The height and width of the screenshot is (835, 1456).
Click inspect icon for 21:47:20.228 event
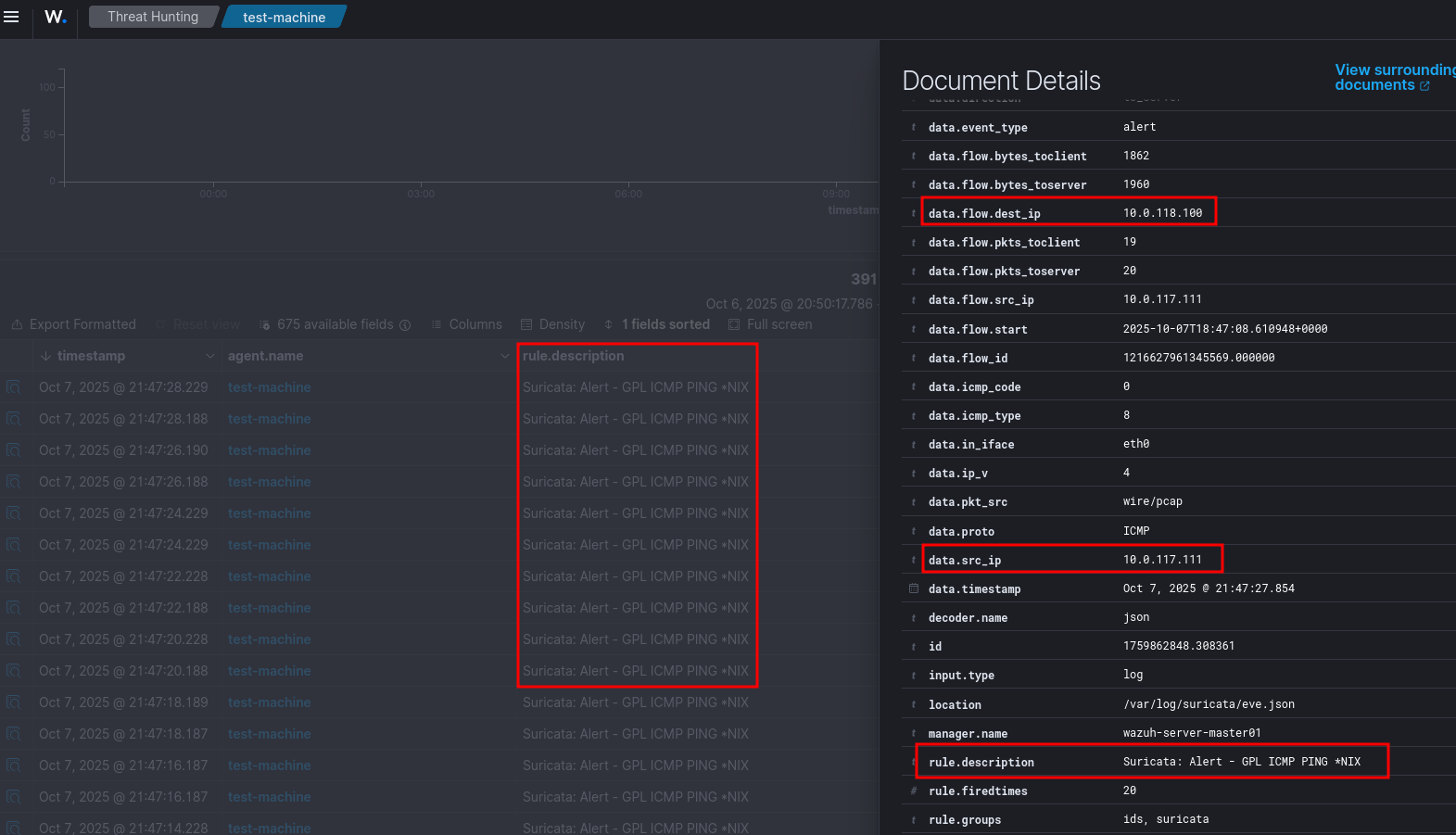pos(13,639)
